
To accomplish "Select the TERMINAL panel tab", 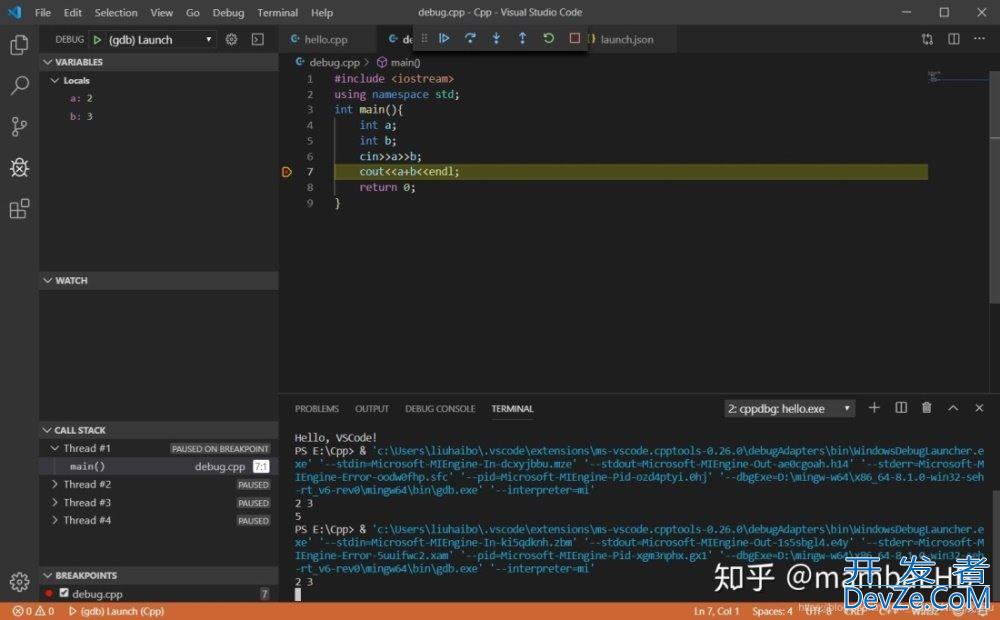I will coord(512,408).
